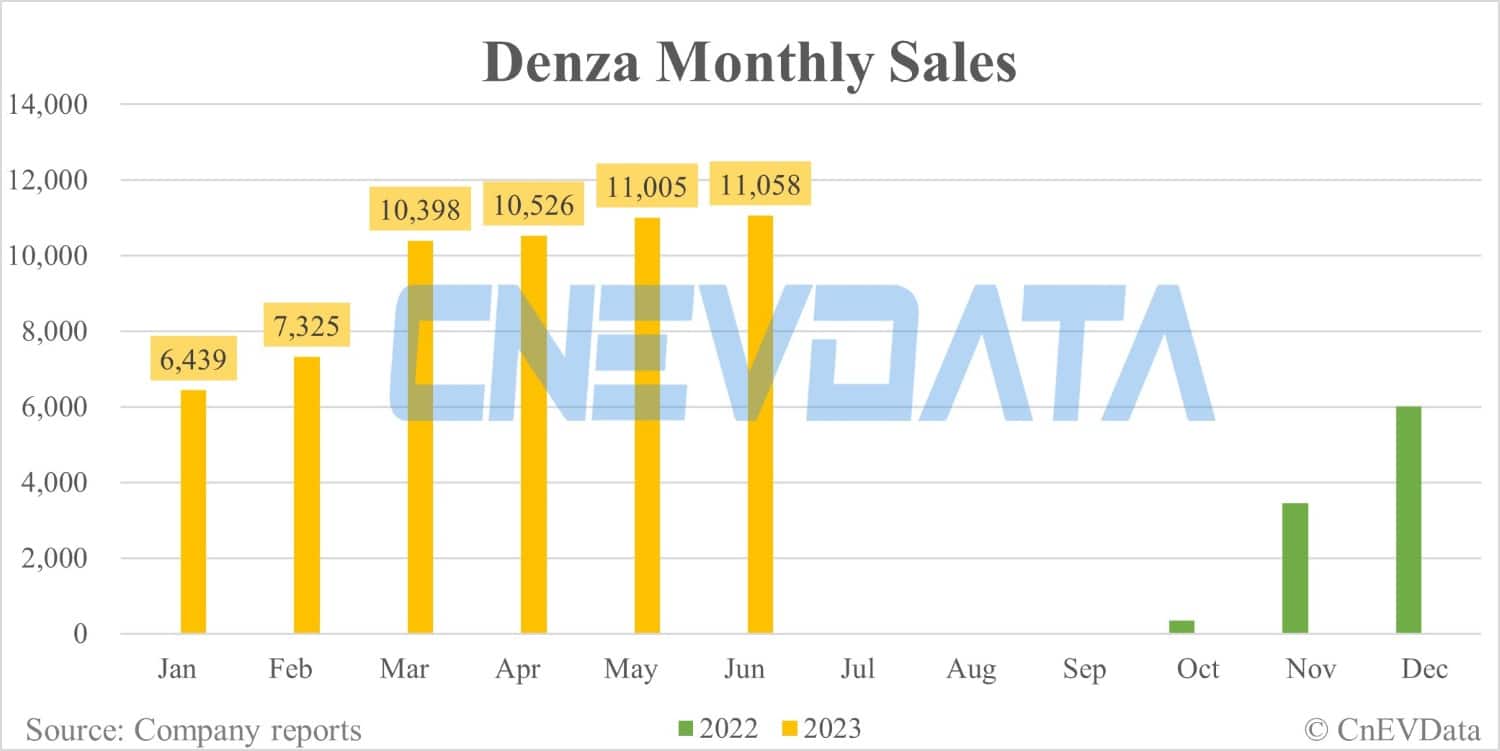Viewport: 1500px width, 751px height.
Task: Click the December 2022 green bar
Action: tap(1408, 520)
